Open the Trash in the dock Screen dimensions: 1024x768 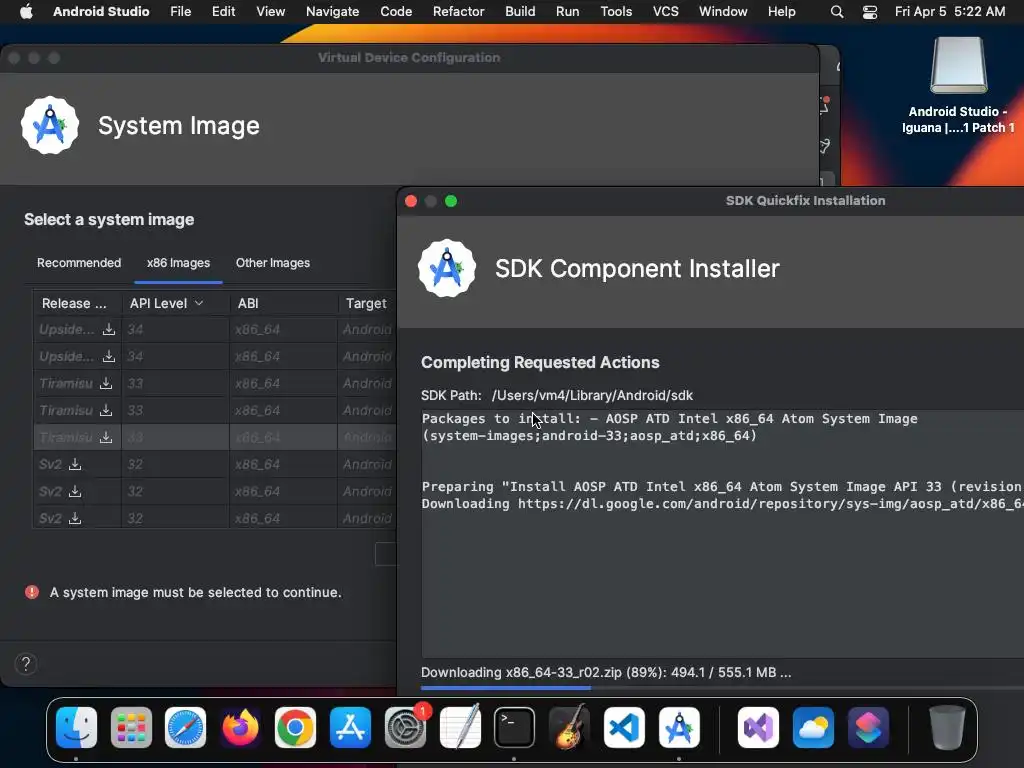[947, 728]
